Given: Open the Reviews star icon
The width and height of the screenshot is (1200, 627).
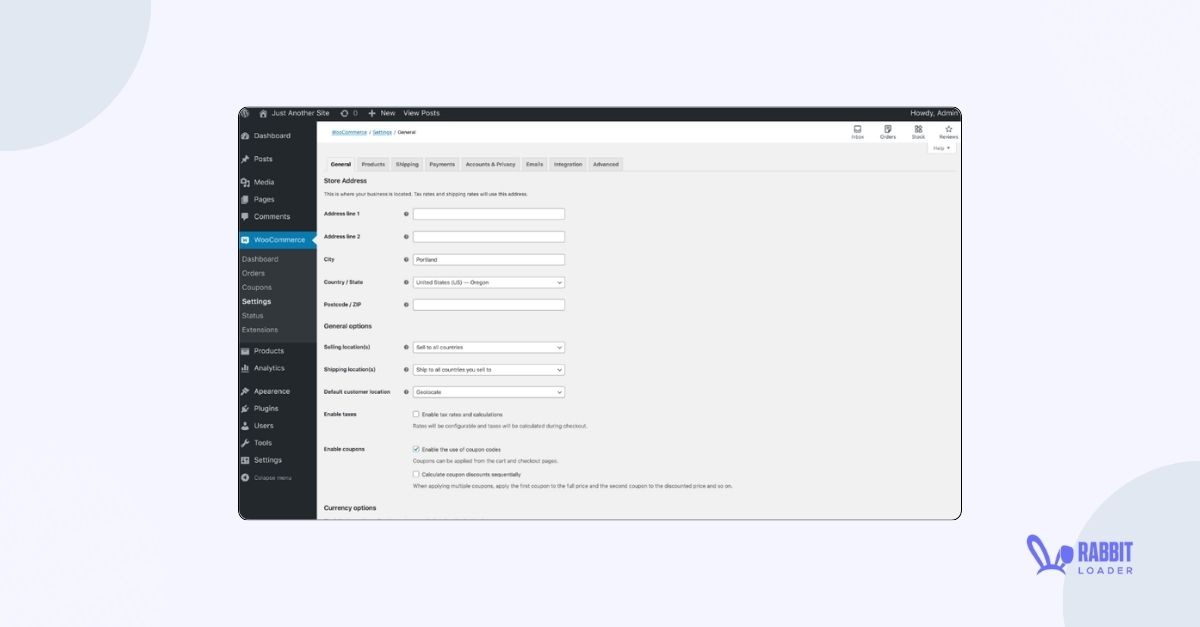Looking at the screenshot, I should point(947,130).
